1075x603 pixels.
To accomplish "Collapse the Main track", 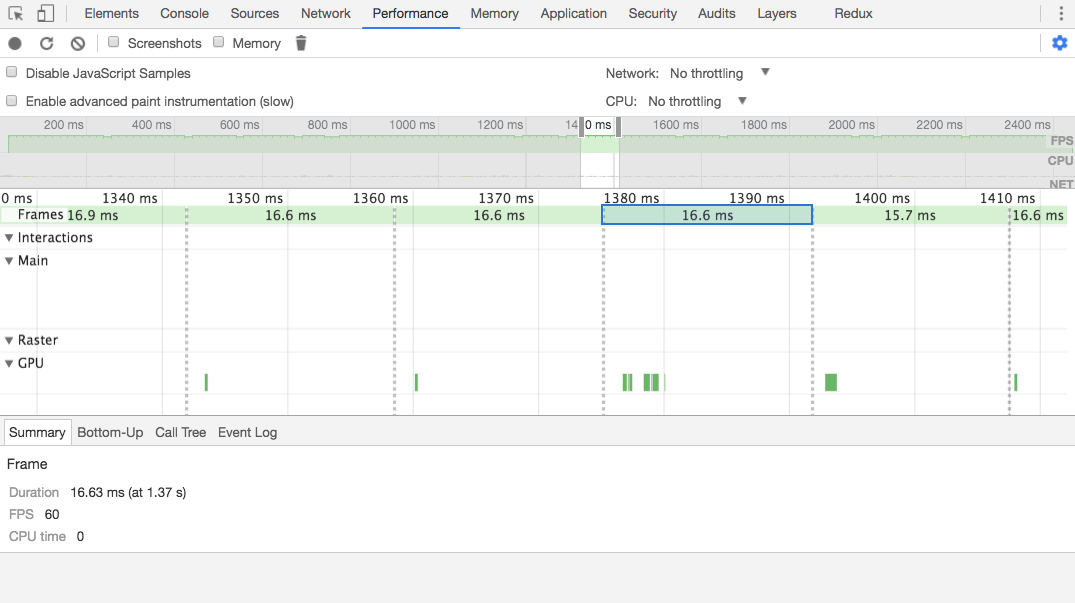I will pos(9,260).
